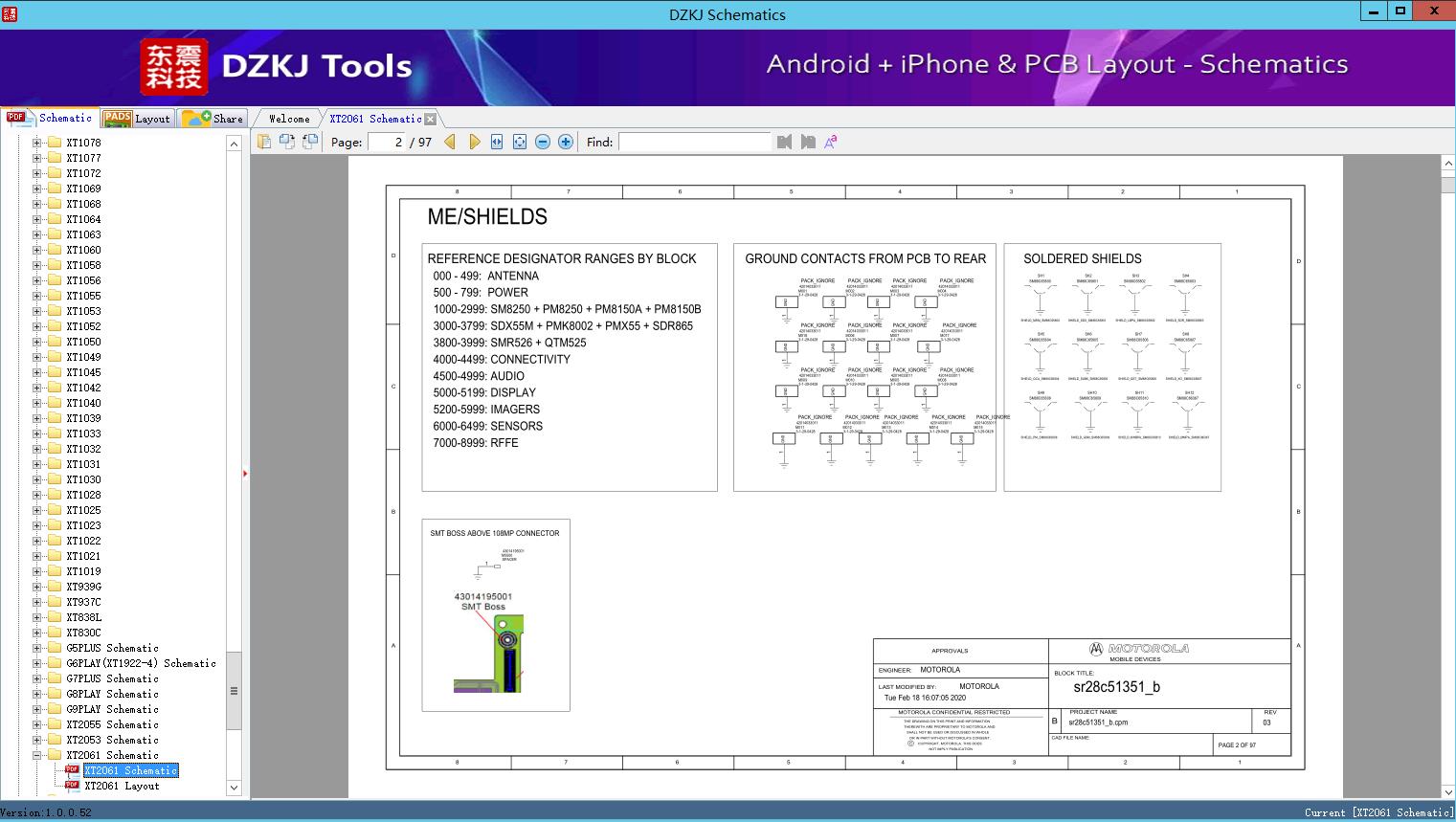
Task: Open the Welcome document tab
Action: coord(289,119)
